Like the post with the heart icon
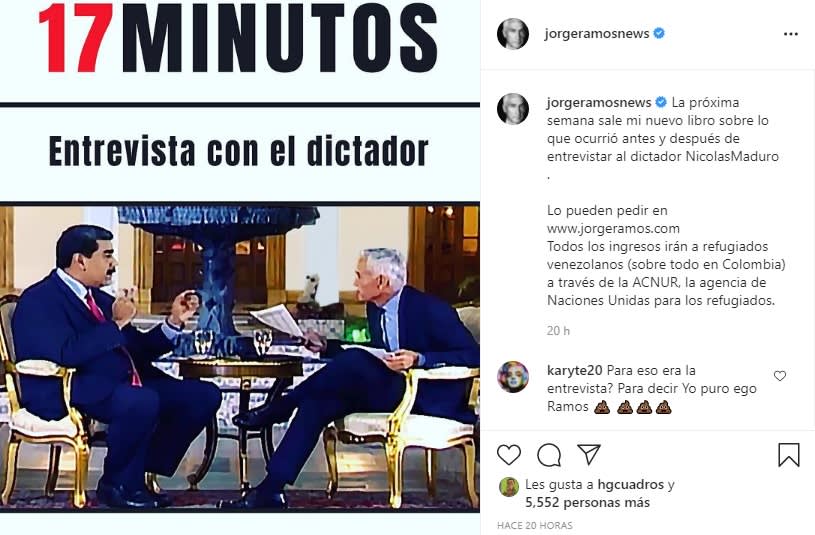Image resolution: width=815 pixels, height=535 pixels. [509, 455]
